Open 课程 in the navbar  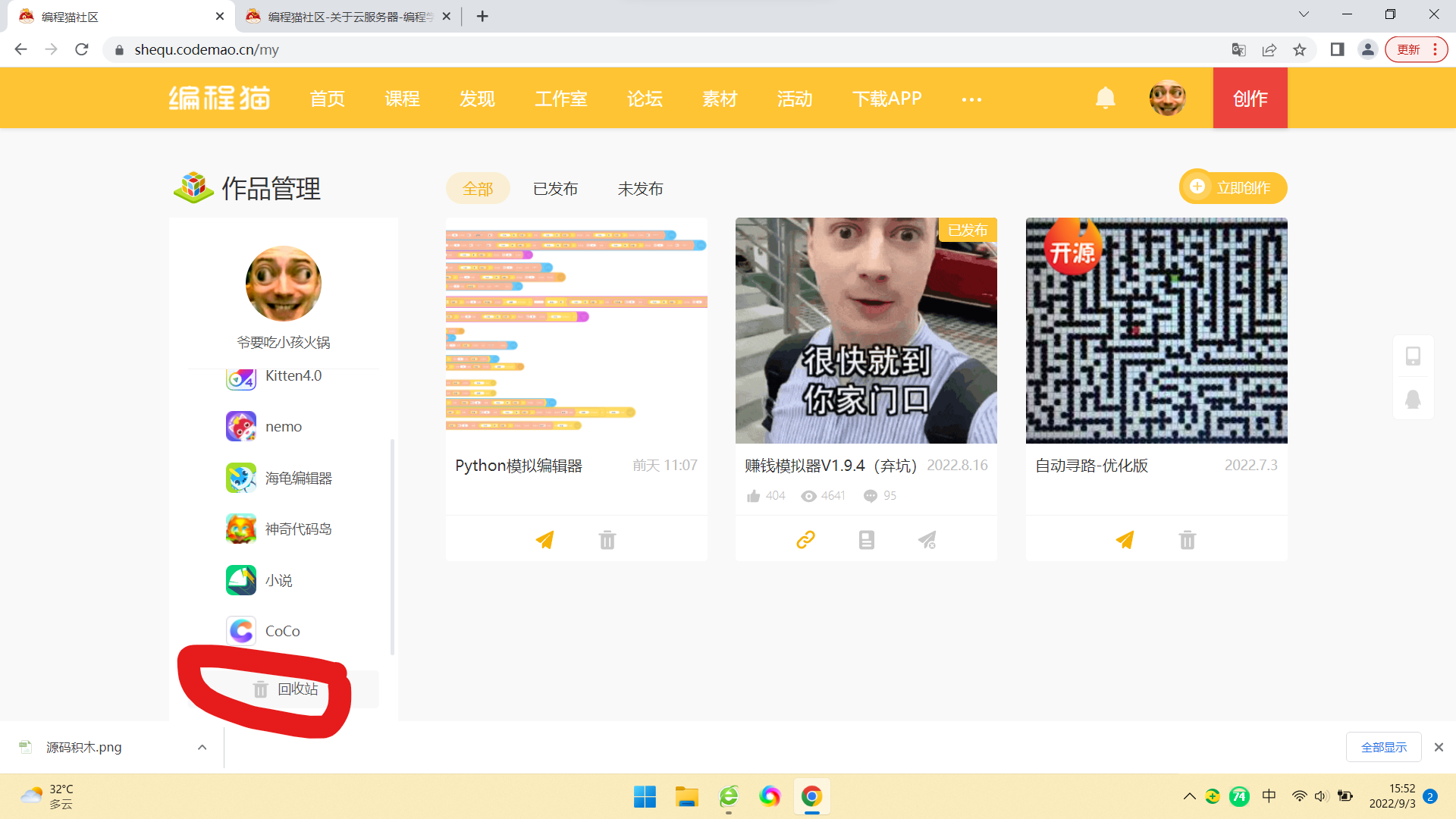coord(402,99)
